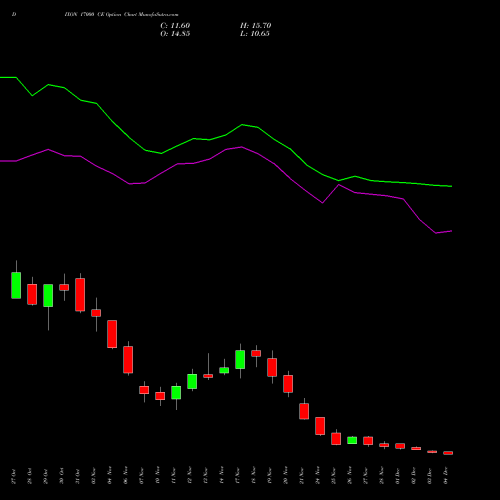500x500 pixels.
Task: Click the open price value O: 14.85
Action: click(x=175, y=34)
